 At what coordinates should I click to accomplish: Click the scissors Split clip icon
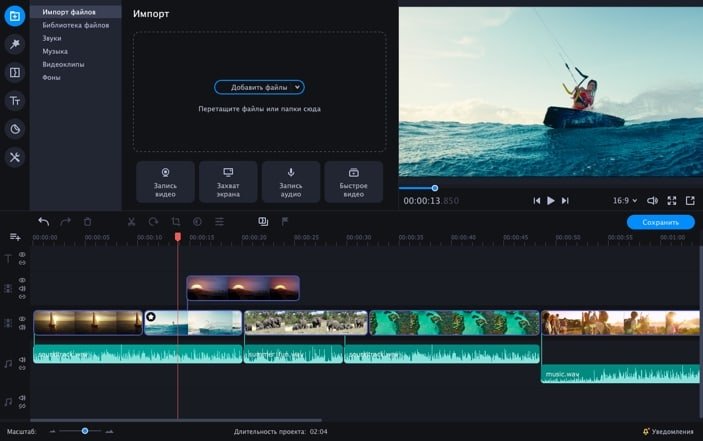[131, 222]
